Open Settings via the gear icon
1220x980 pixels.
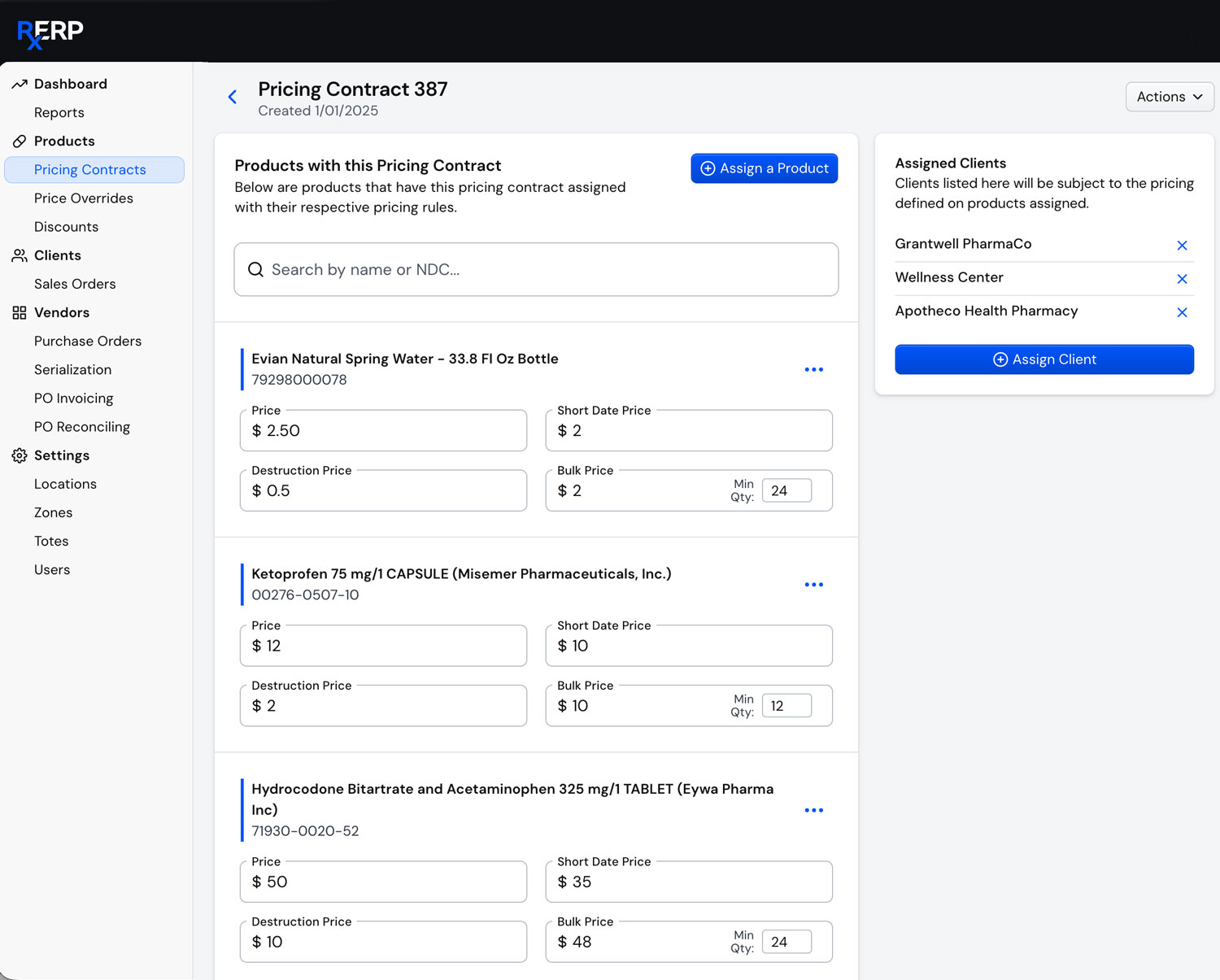[19, 455]
